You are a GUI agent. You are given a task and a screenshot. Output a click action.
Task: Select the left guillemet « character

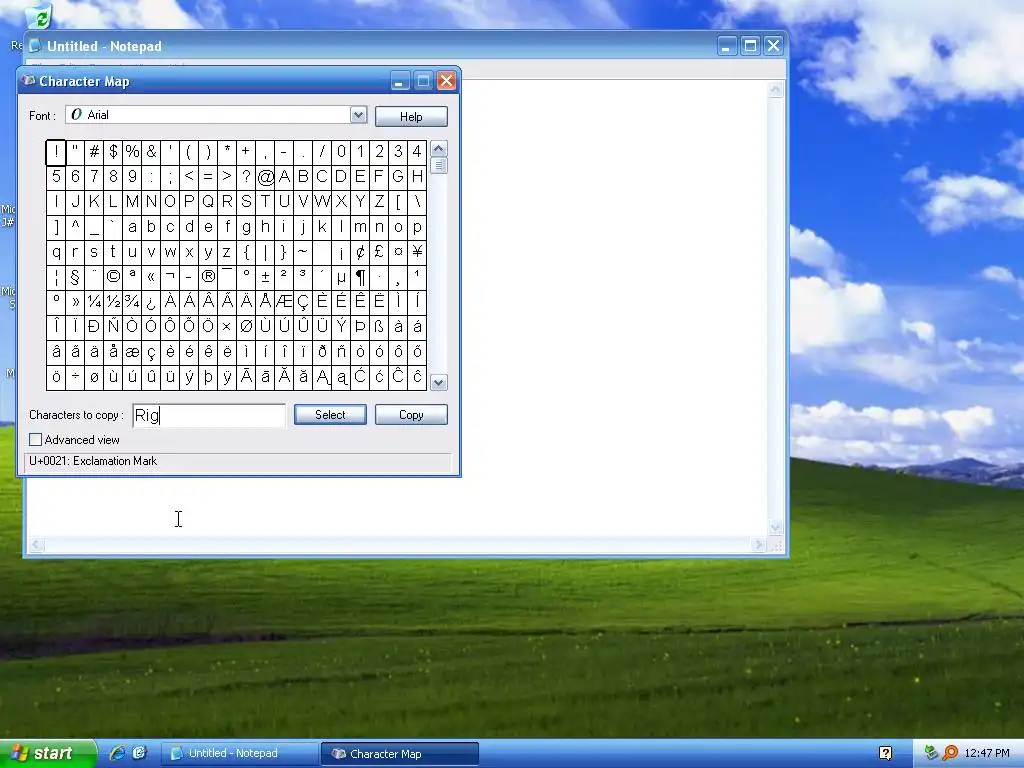point(151,277)
